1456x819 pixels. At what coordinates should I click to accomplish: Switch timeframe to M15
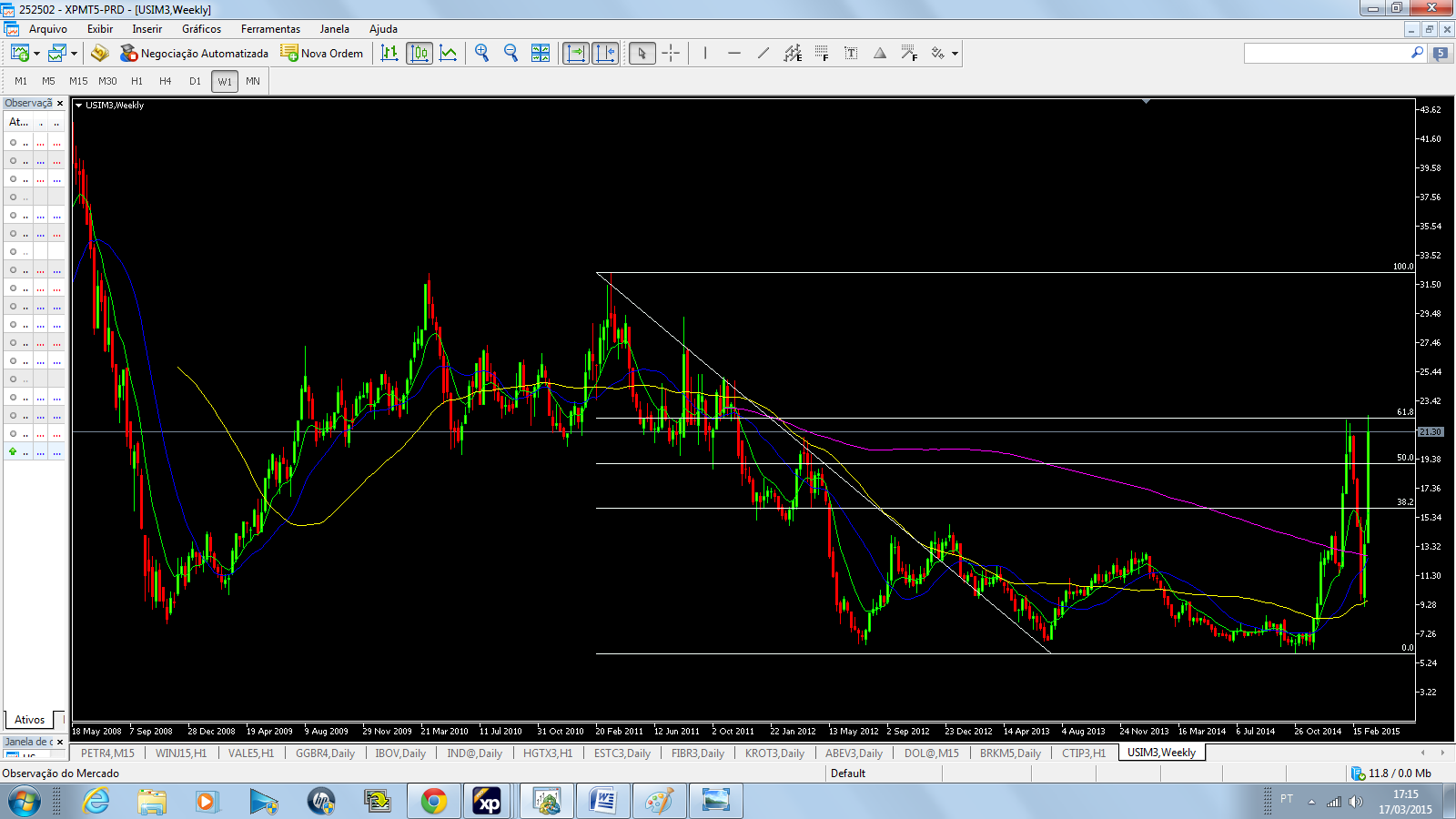point(78,81)
